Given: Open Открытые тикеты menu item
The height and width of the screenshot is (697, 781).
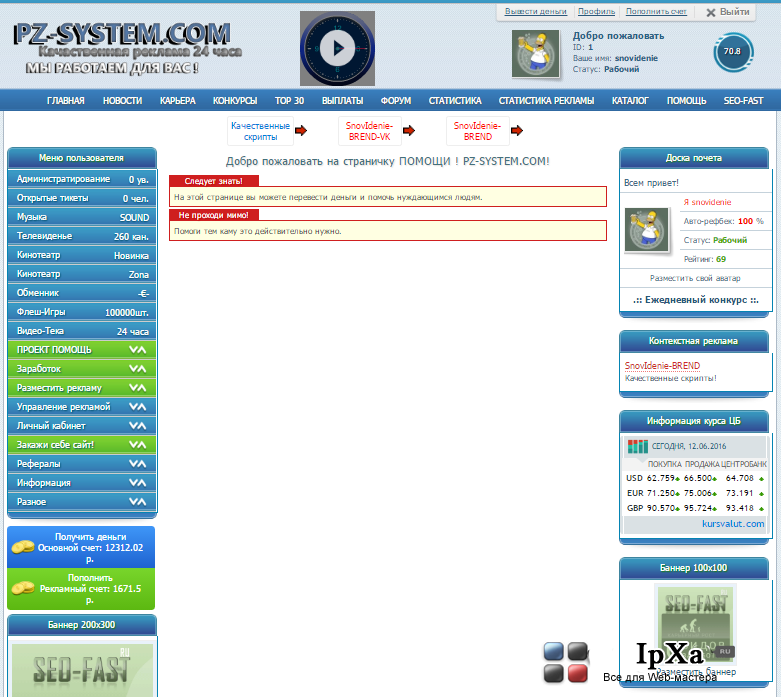Looking at the screenshot, I should 82,198.
